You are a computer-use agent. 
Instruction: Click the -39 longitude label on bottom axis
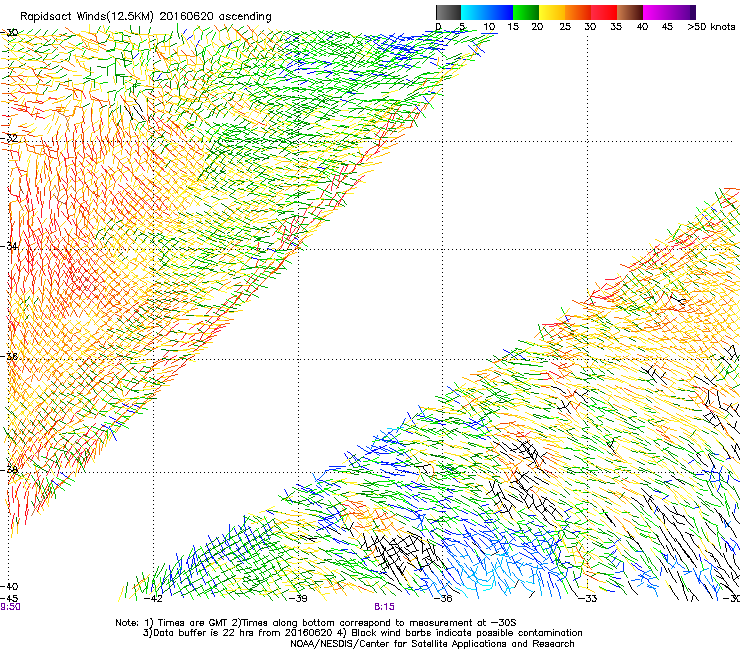click(298, 599)
